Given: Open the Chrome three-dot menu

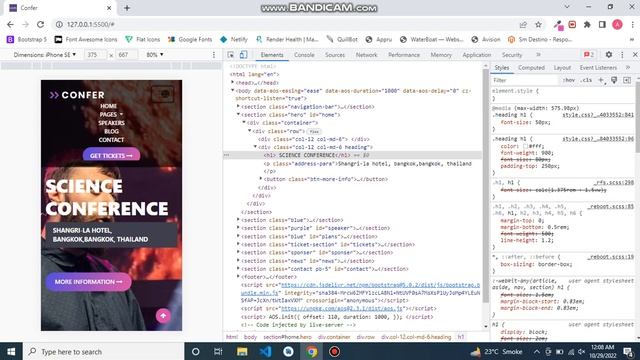Looking at the screenshot, I should (x=632, y=24).
